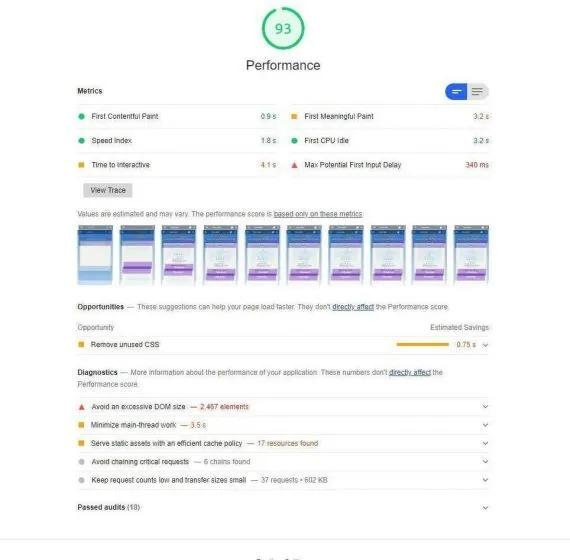570x560 pixels.
Task: Click the View Trace button
Action: (x=108, y=190)
